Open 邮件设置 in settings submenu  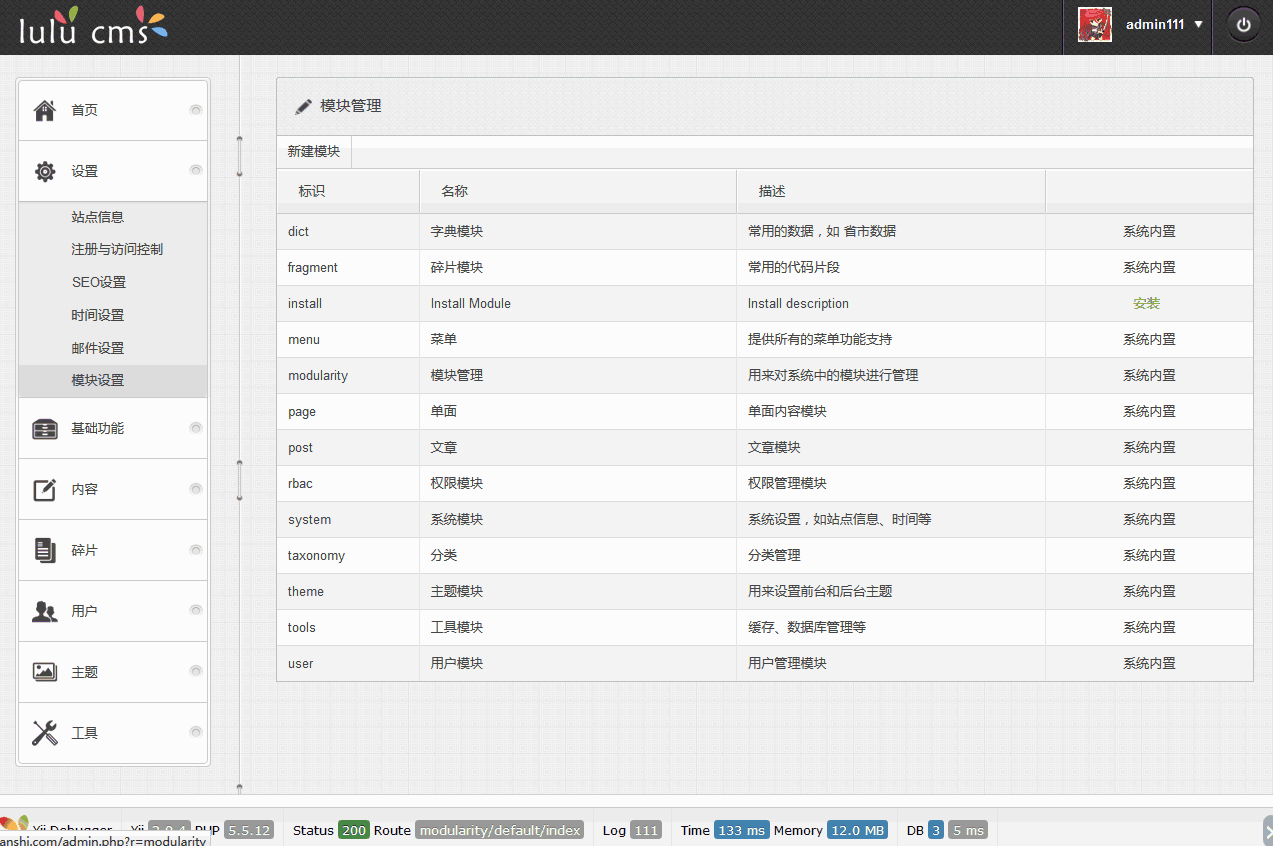98,348
